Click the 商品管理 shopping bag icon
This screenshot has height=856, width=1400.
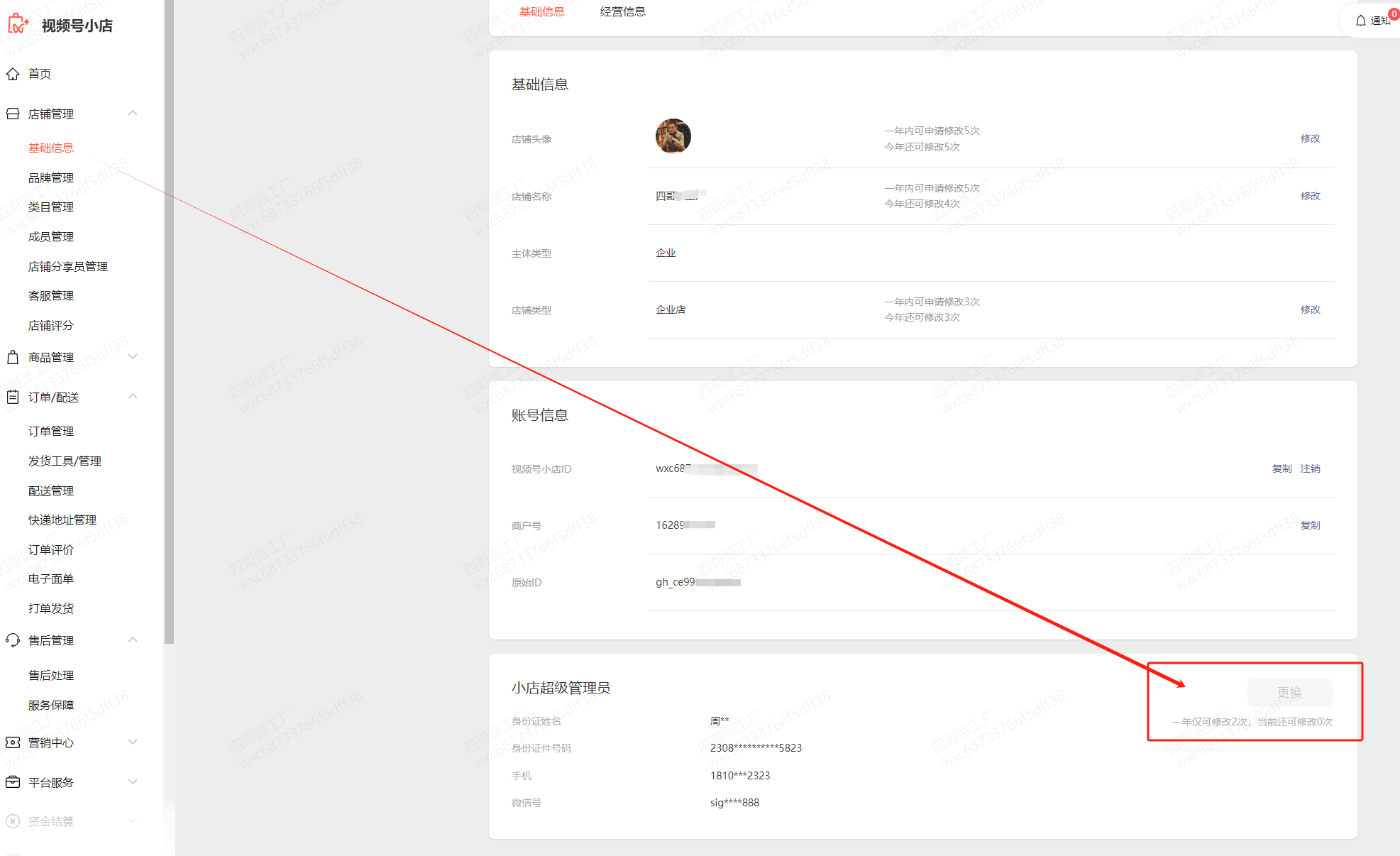click(13, 357)
